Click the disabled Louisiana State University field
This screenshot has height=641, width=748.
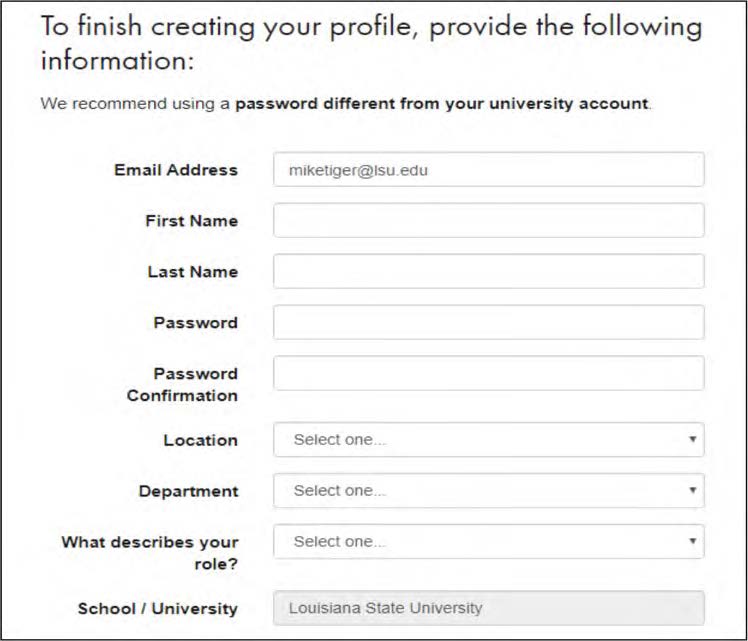[x=488, y=607]
